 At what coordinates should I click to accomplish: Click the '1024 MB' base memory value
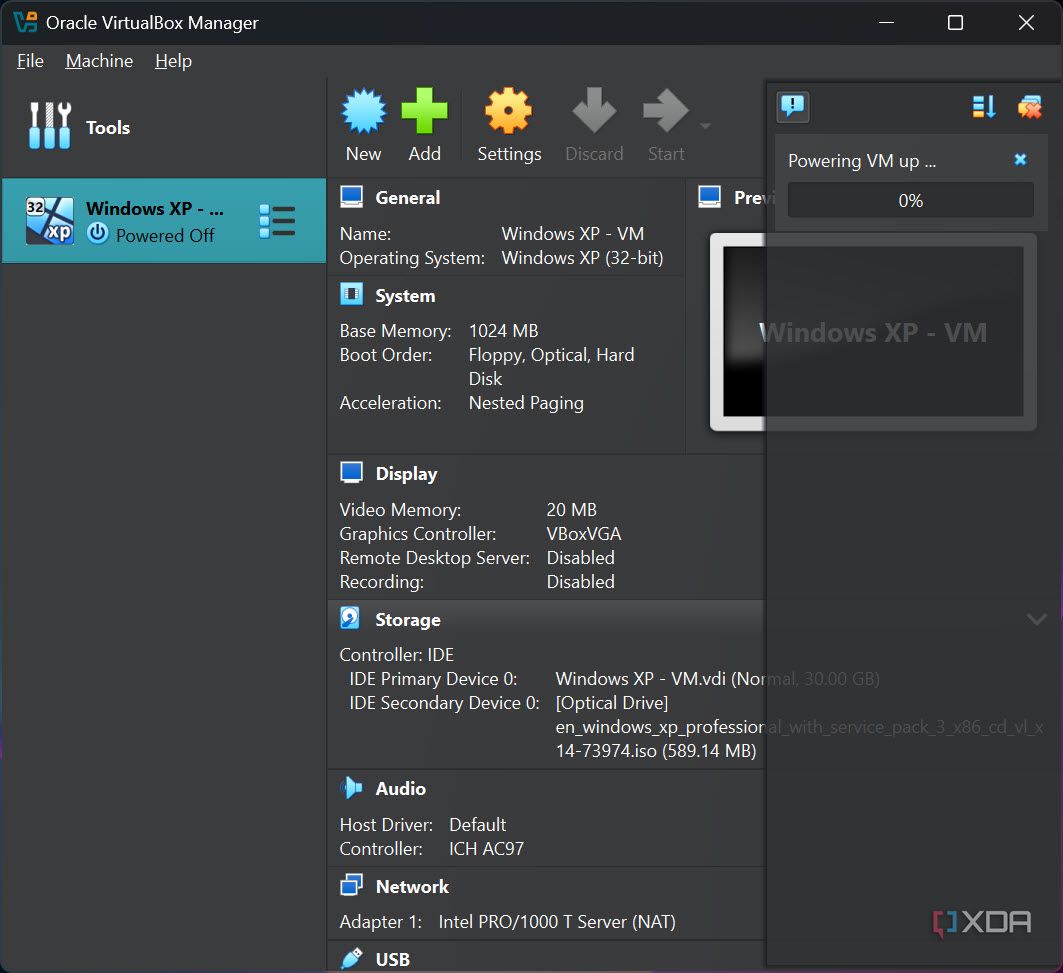click(x=503, y=331)
